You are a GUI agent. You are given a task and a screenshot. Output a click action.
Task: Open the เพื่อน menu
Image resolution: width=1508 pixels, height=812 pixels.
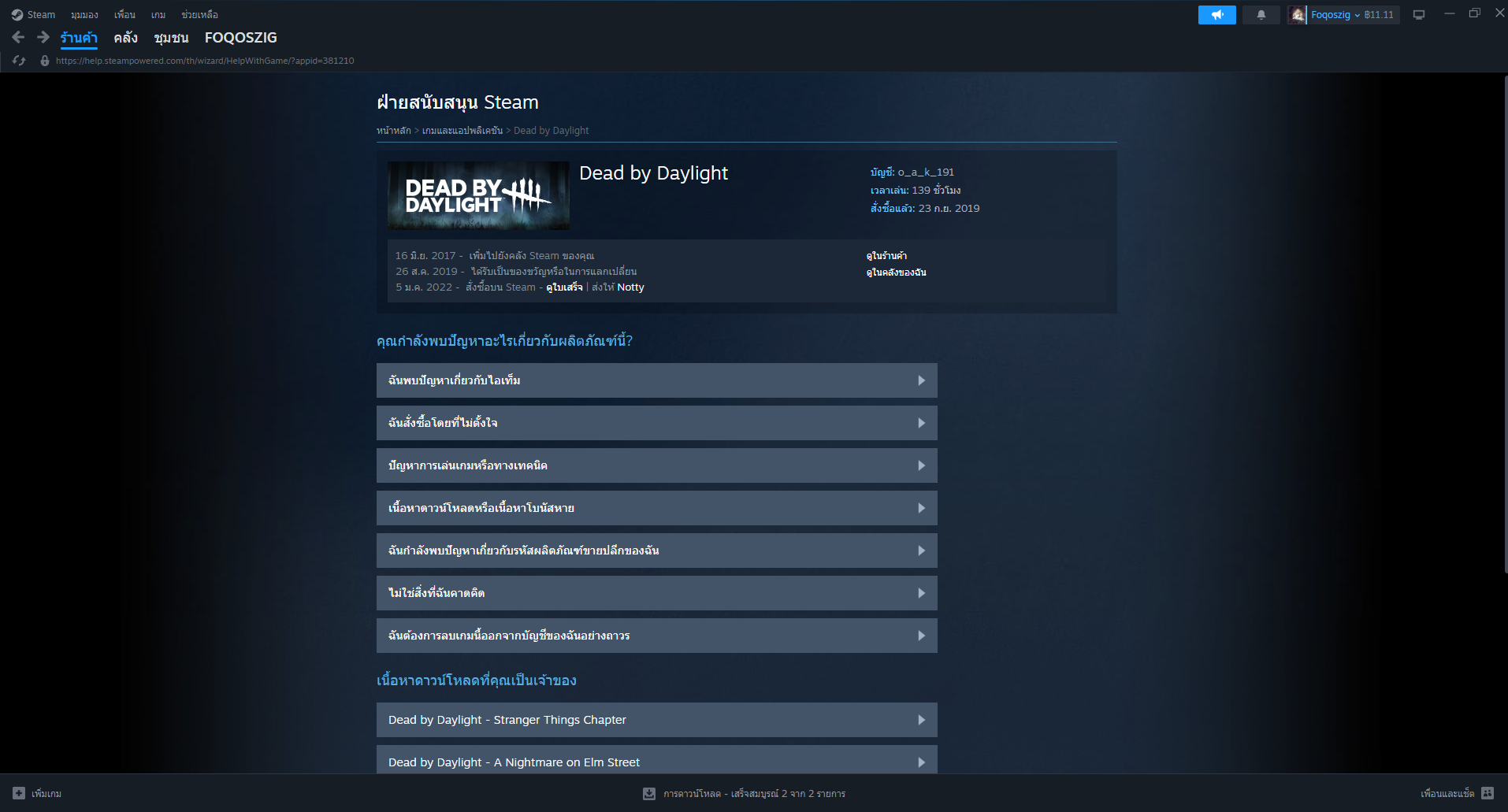[124, 15]
